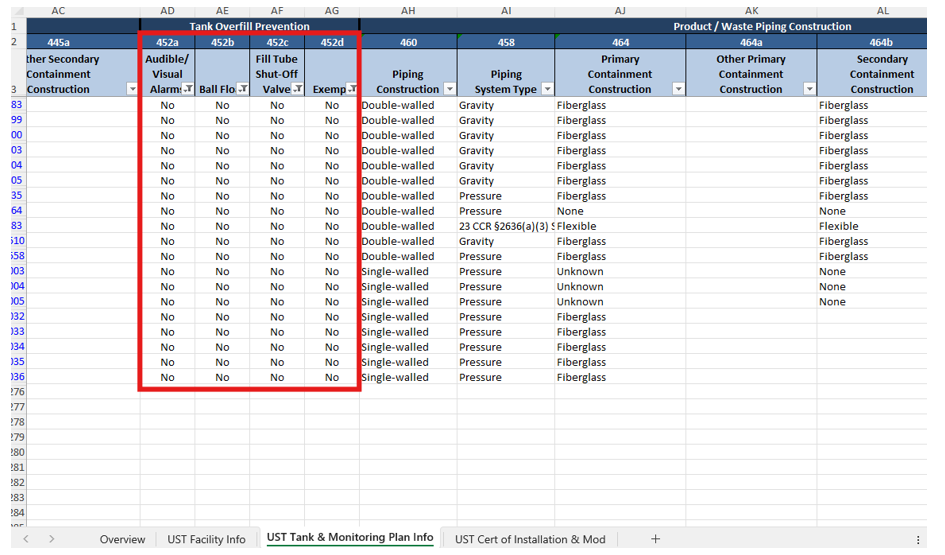Open the Audible/Visual Alarms filter button
The image size is (945, 555).
(x=187, y=89)
